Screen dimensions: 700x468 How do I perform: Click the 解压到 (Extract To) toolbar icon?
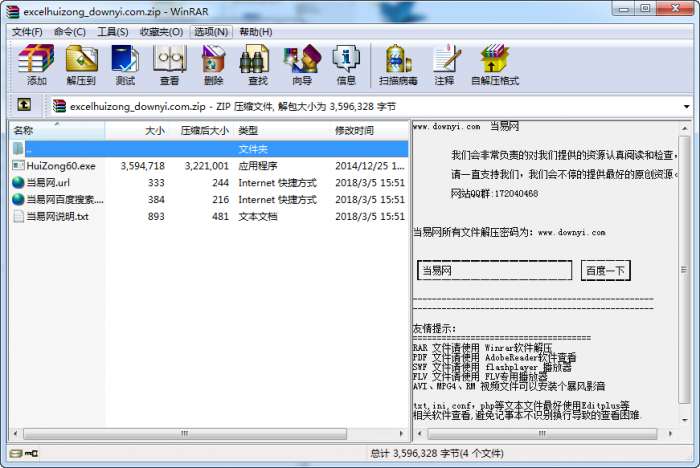(81, 59)
